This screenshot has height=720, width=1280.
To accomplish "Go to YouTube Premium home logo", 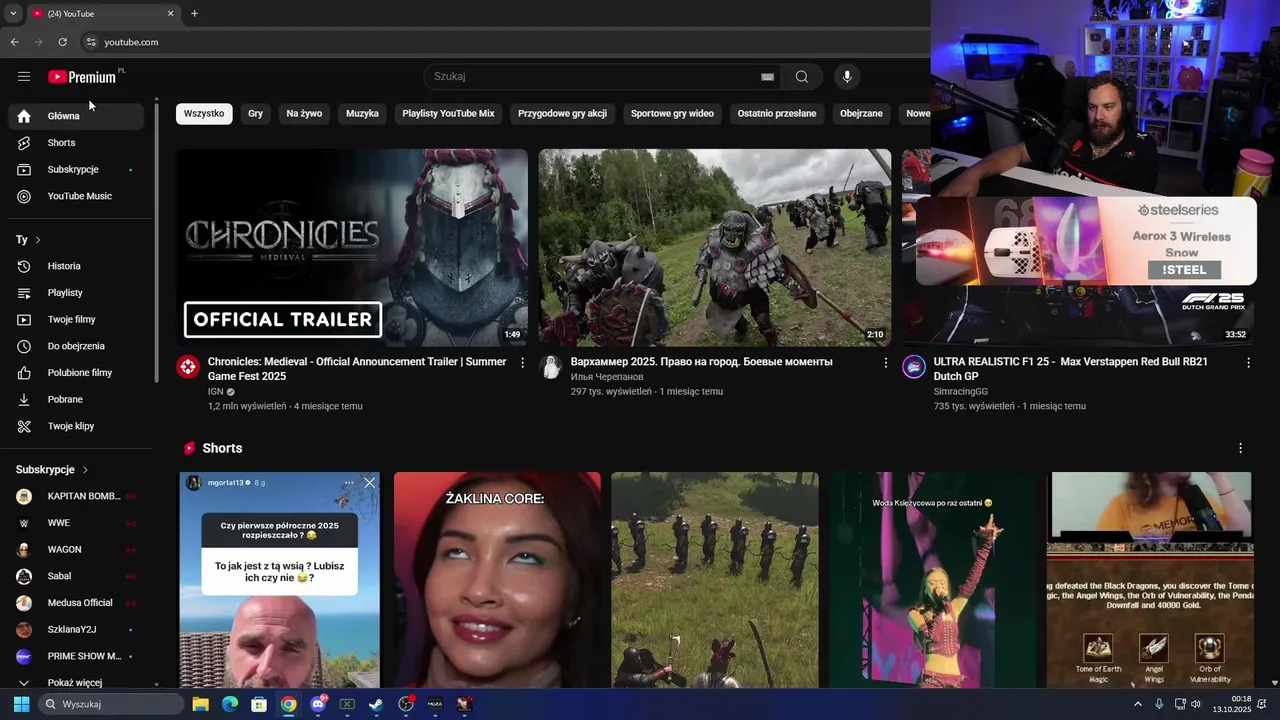I will tap(82, 77).
